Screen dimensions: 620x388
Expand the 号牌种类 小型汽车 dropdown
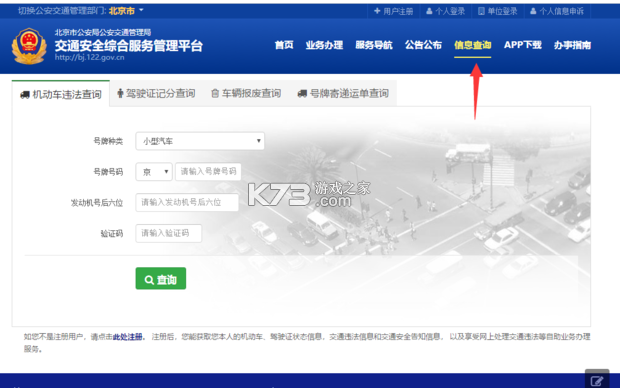200,141
